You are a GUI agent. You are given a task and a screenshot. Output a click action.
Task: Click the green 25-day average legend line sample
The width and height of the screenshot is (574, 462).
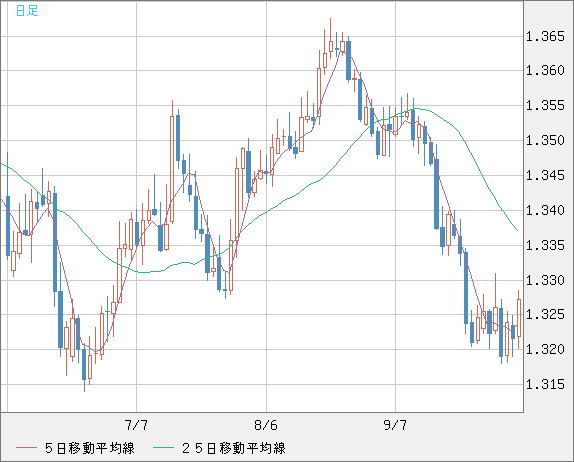163,448
